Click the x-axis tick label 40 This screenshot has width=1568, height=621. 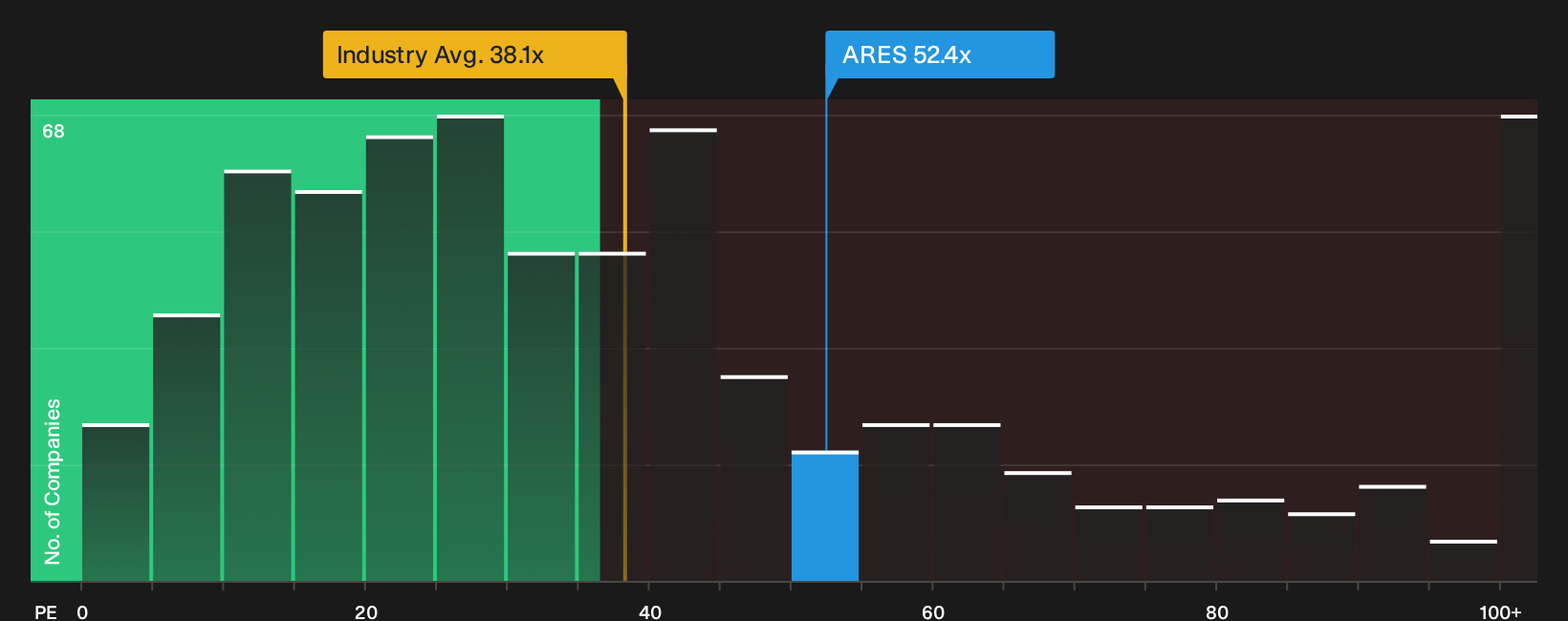[649, 611]
